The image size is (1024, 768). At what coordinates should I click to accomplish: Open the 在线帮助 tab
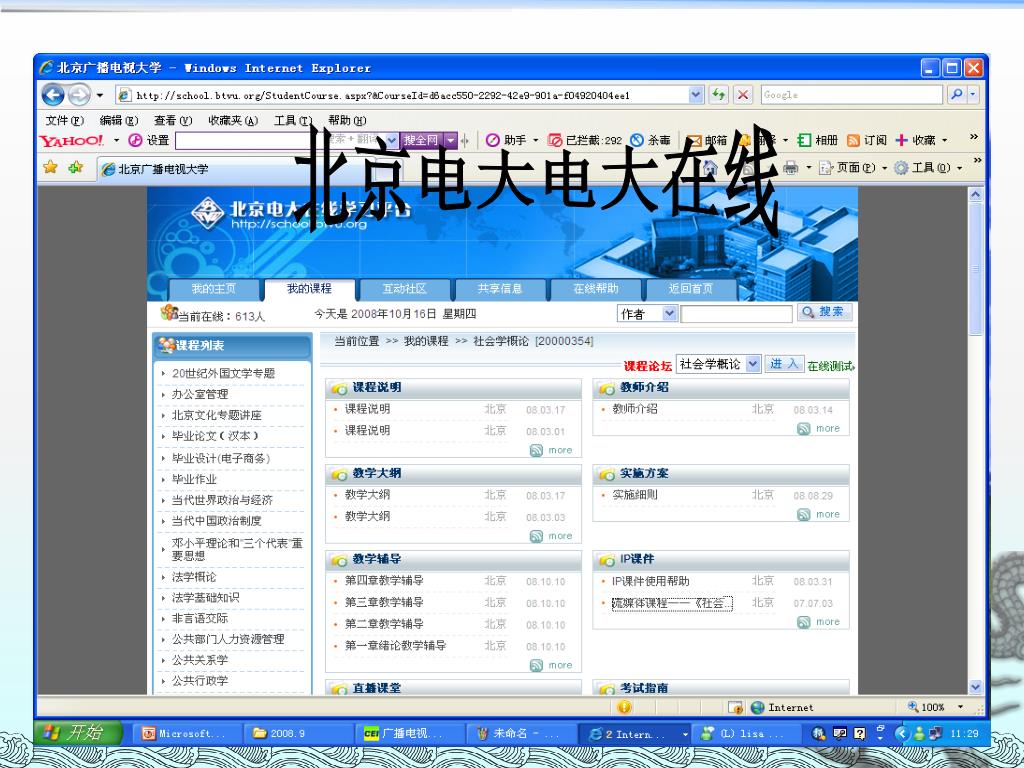click(596, 289)
